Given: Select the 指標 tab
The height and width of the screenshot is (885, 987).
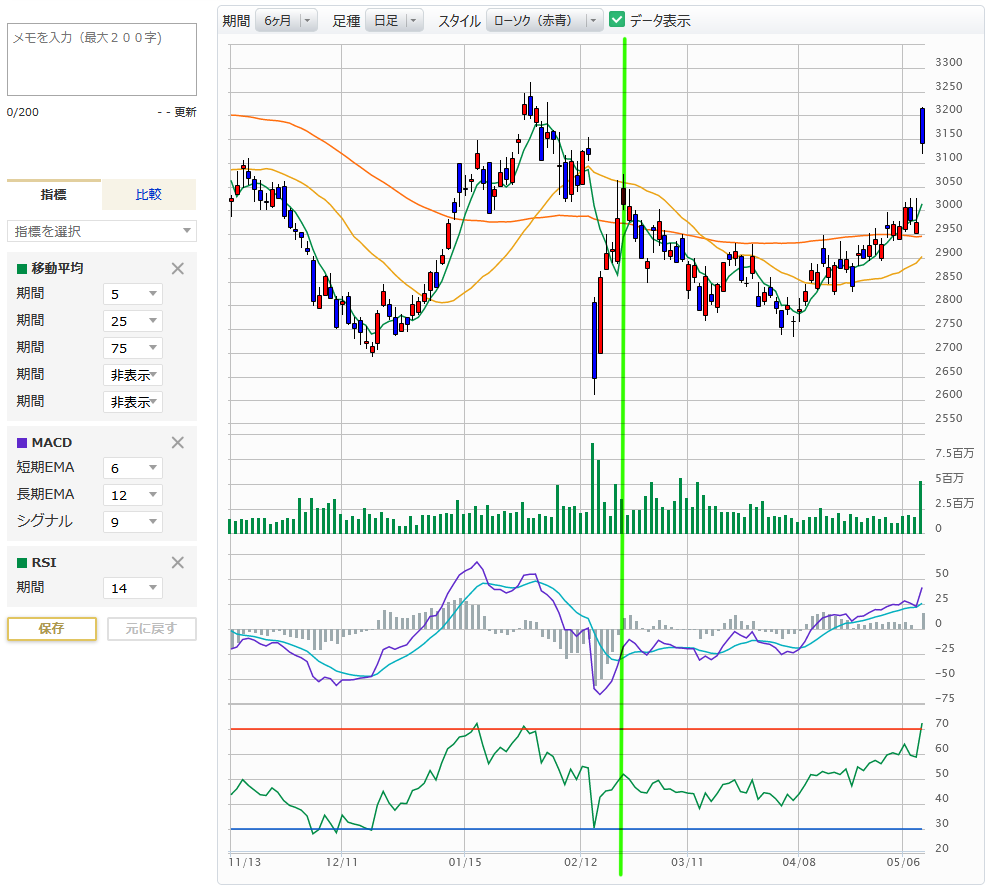Looking at the screenshot, I should coord(54,194).
